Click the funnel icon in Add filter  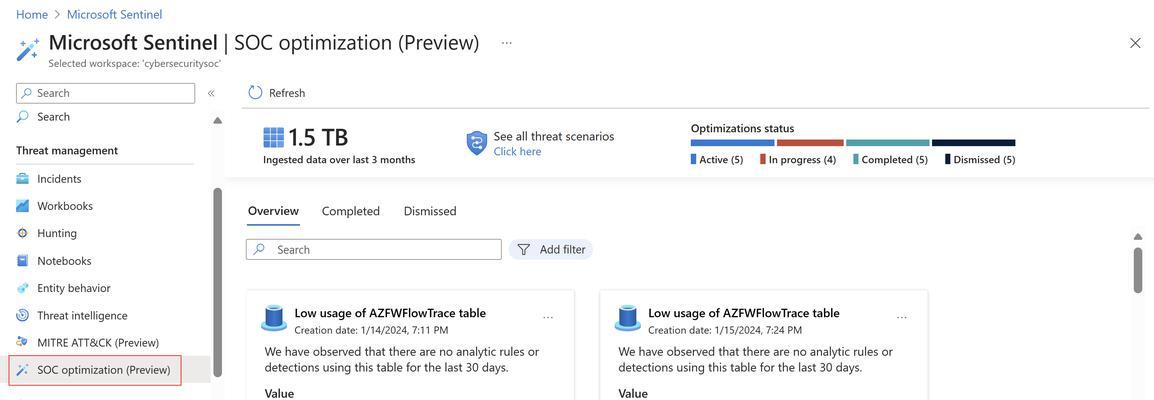[523, 250]
